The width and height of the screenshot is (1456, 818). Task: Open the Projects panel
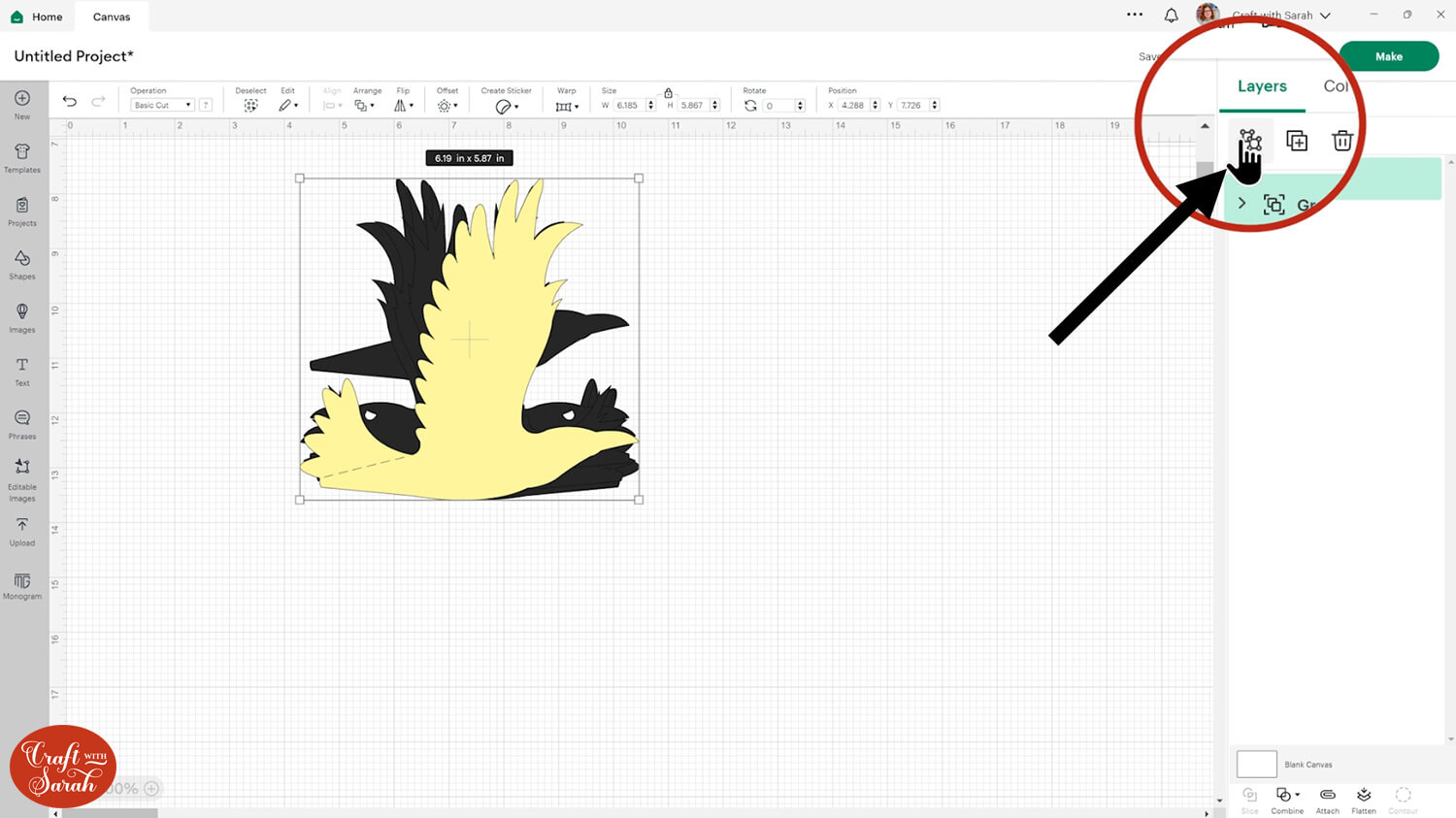(x=22, y=206)
